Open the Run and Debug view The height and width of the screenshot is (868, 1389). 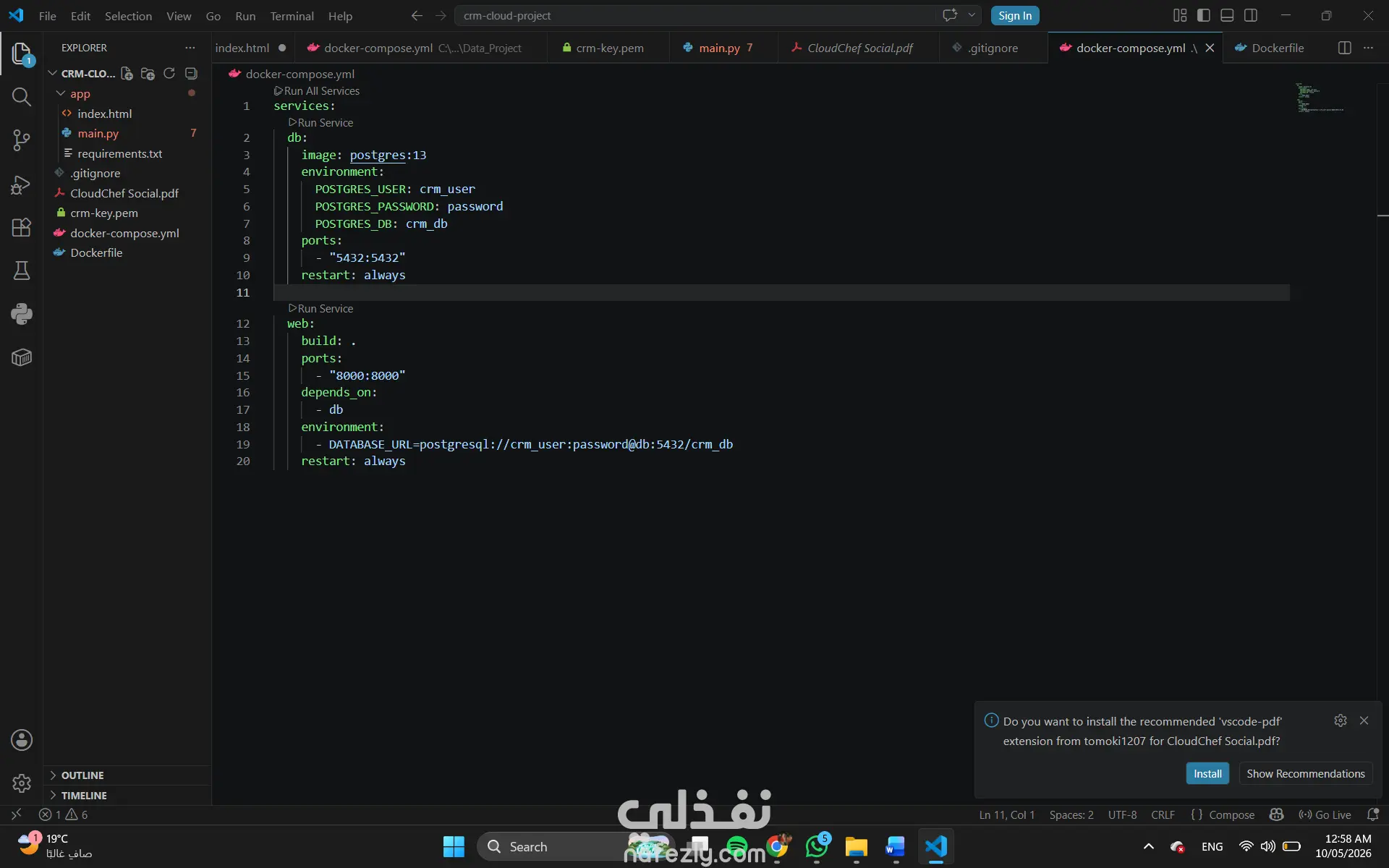[22, 184]
